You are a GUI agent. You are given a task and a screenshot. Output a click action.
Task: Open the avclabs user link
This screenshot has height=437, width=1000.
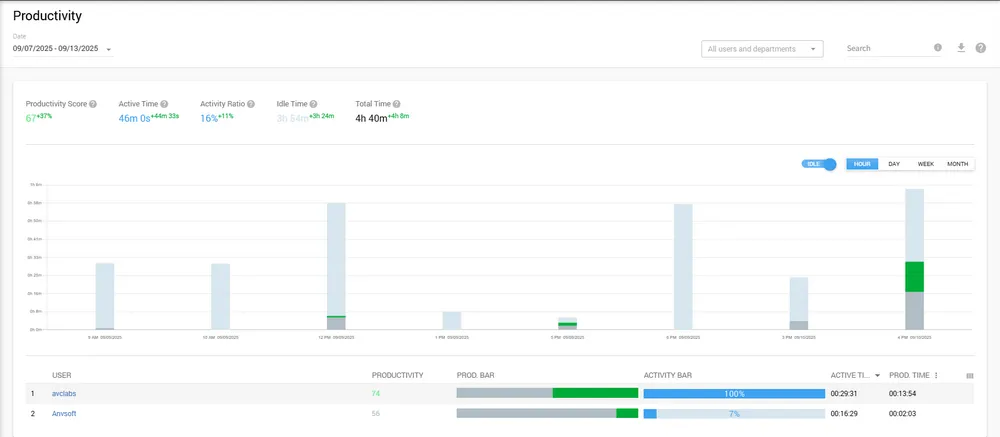tap(64, 394)
